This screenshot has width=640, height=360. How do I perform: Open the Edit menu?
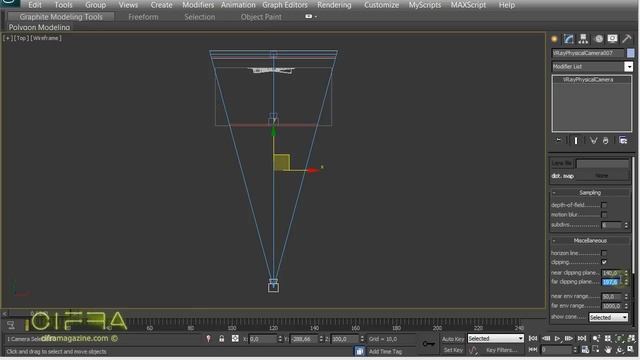point(35,5)
